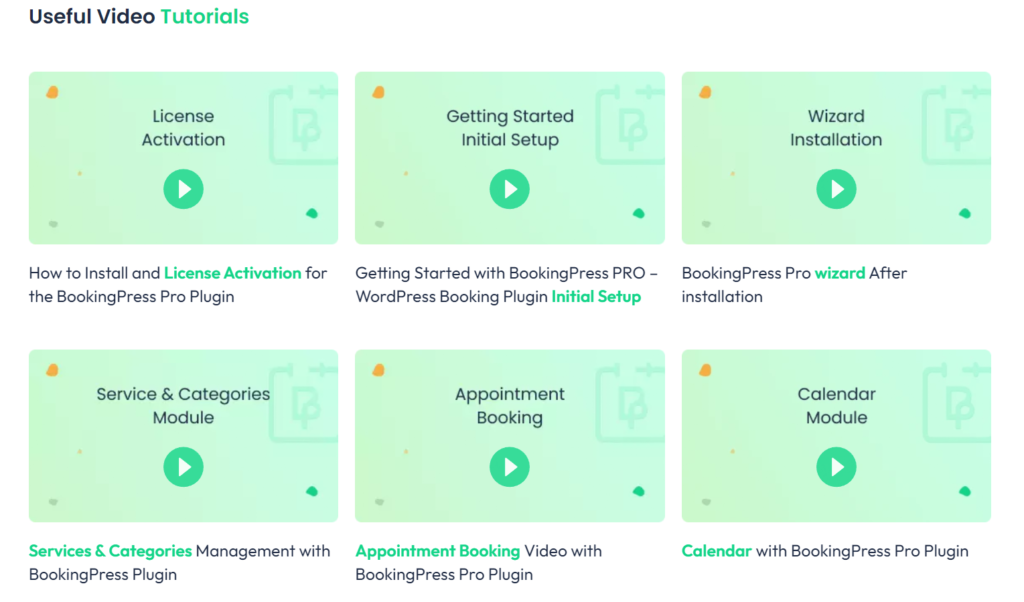
Task: Play the Appointment Booking video
Action: (x=509, y=467)
